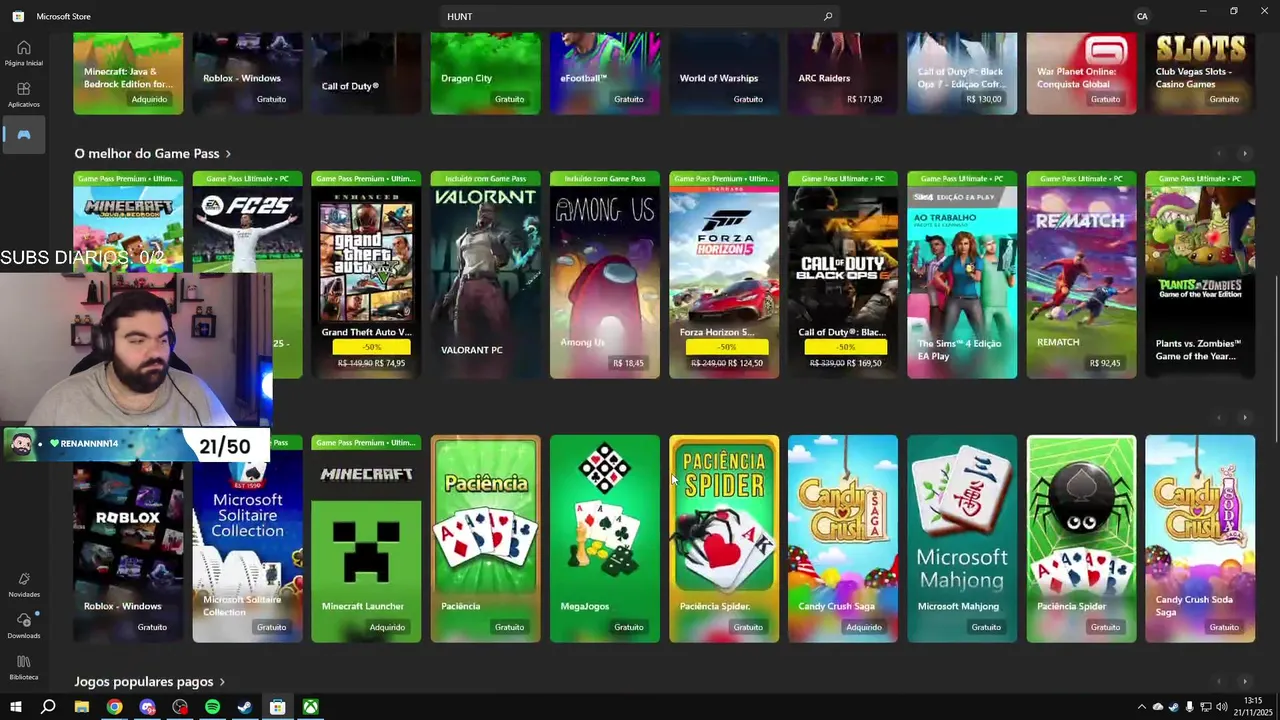
Task: Open the War Planet Online card
Action: (x=1081, y=73)
